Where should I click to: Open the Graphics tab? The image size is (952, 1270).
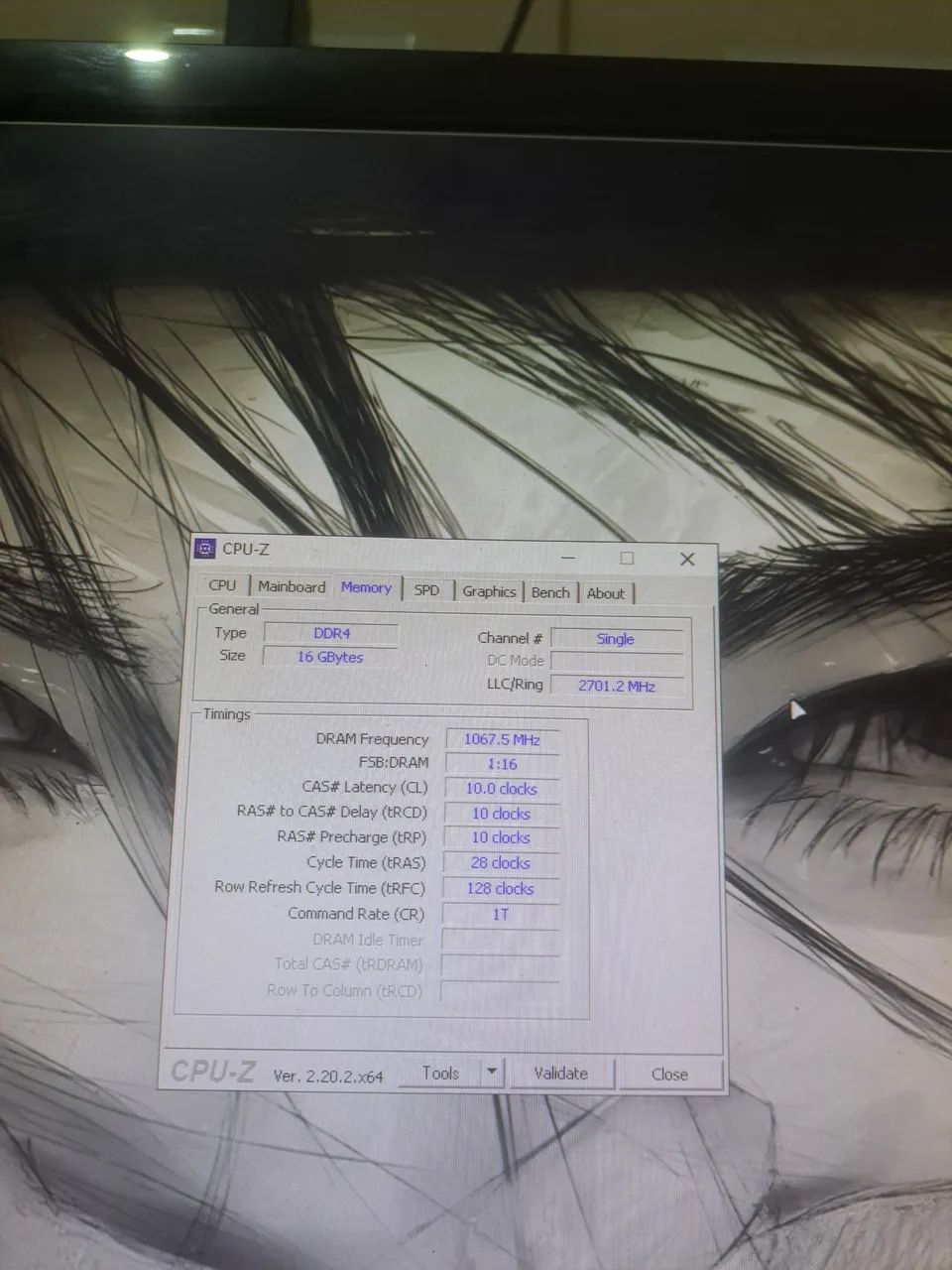[490, 591]
